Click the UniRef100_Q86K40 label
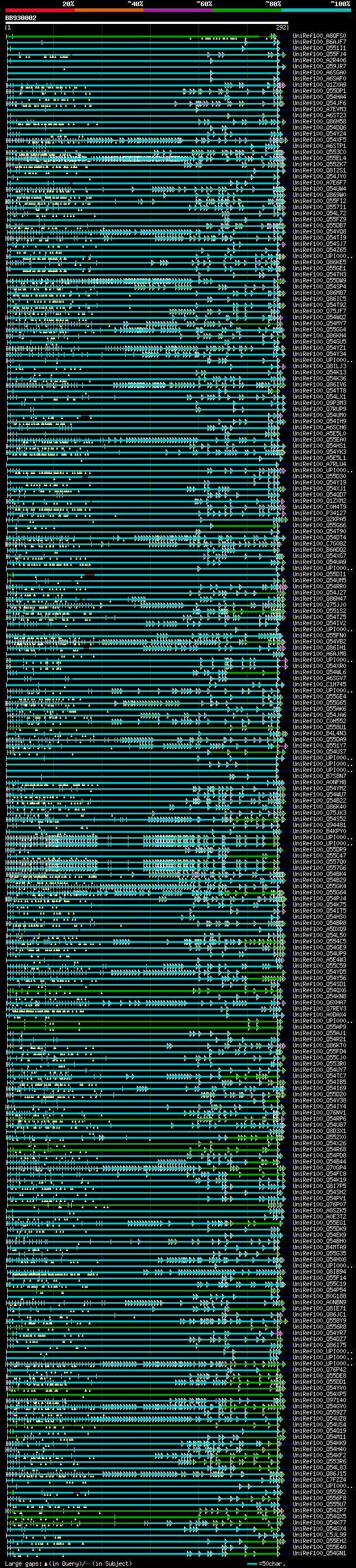Viewport: 356px width, 1568px height. (x=319, y=807)
